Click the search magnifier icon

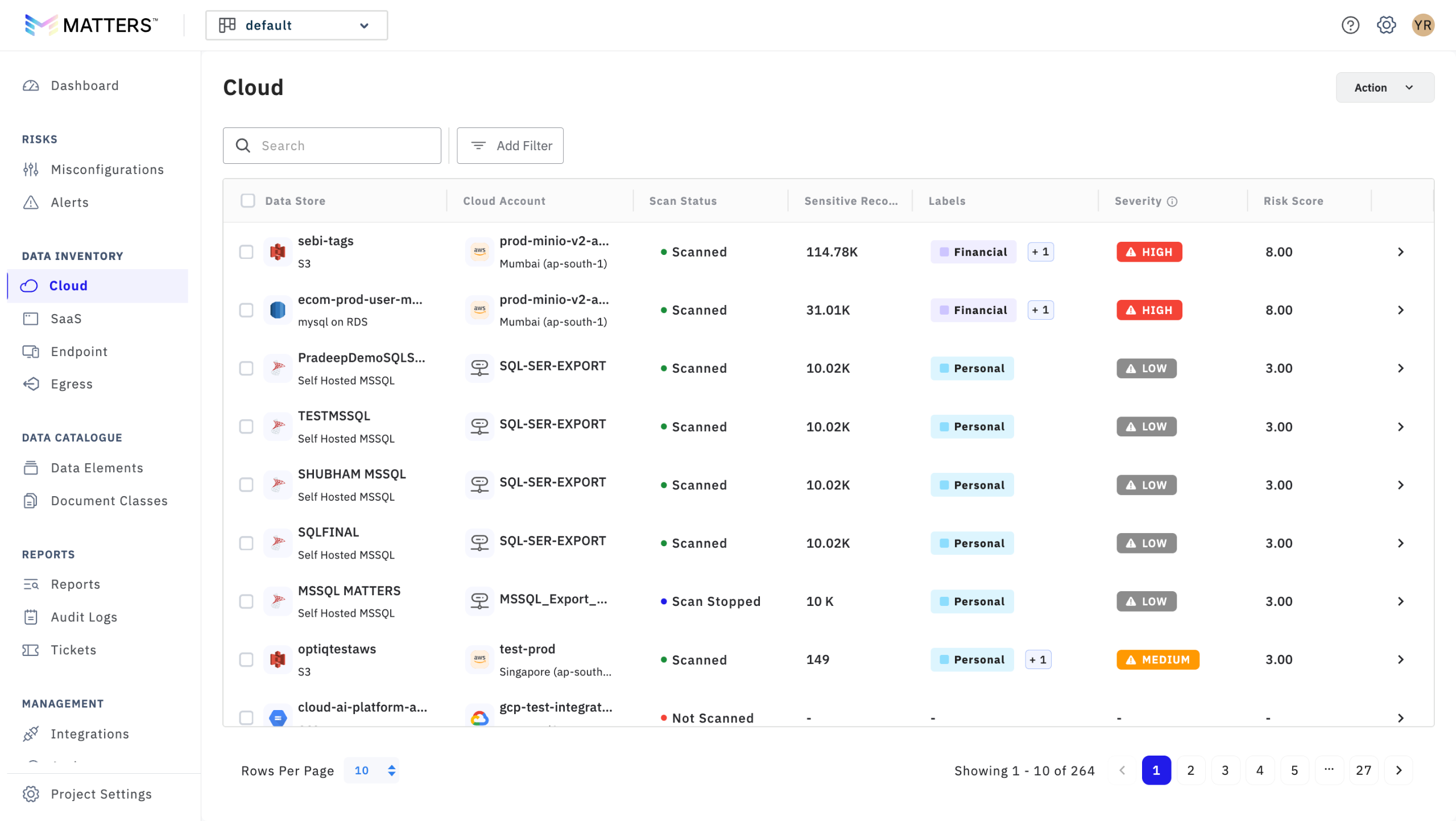[x=243, y=146]
